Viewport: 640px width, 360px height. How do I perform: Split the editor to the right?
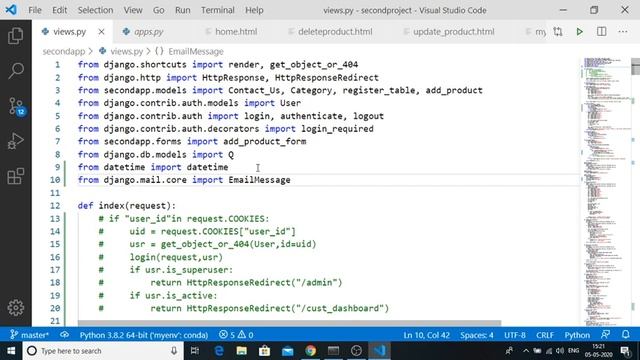point(601,31)
